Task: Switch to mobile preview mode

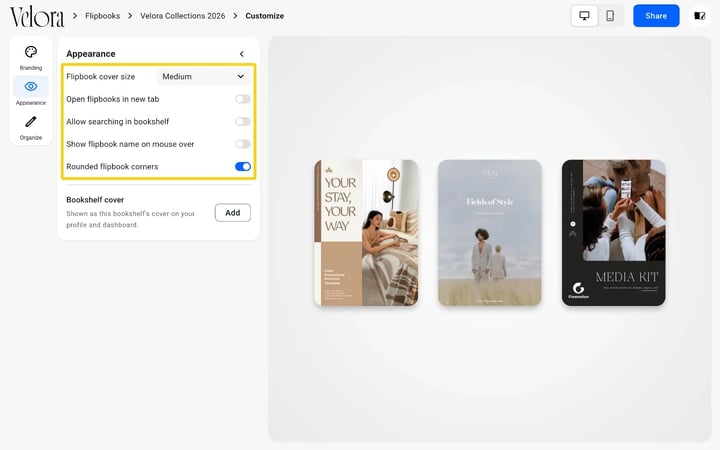Action: click(610, 16)
